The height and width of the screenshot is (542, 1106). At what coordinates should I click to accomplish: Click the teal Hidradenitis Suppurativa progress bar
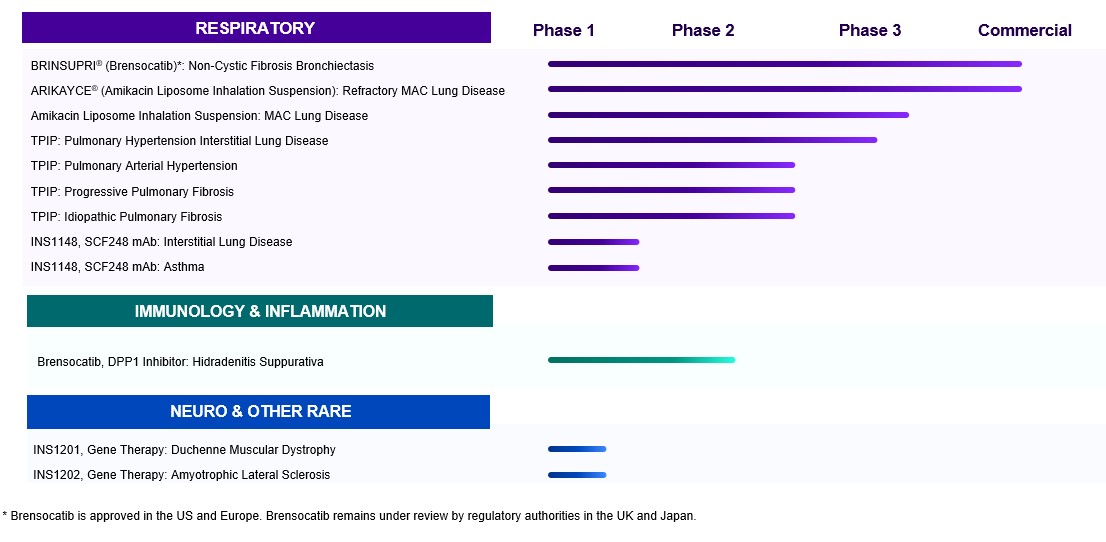(641, 360)
